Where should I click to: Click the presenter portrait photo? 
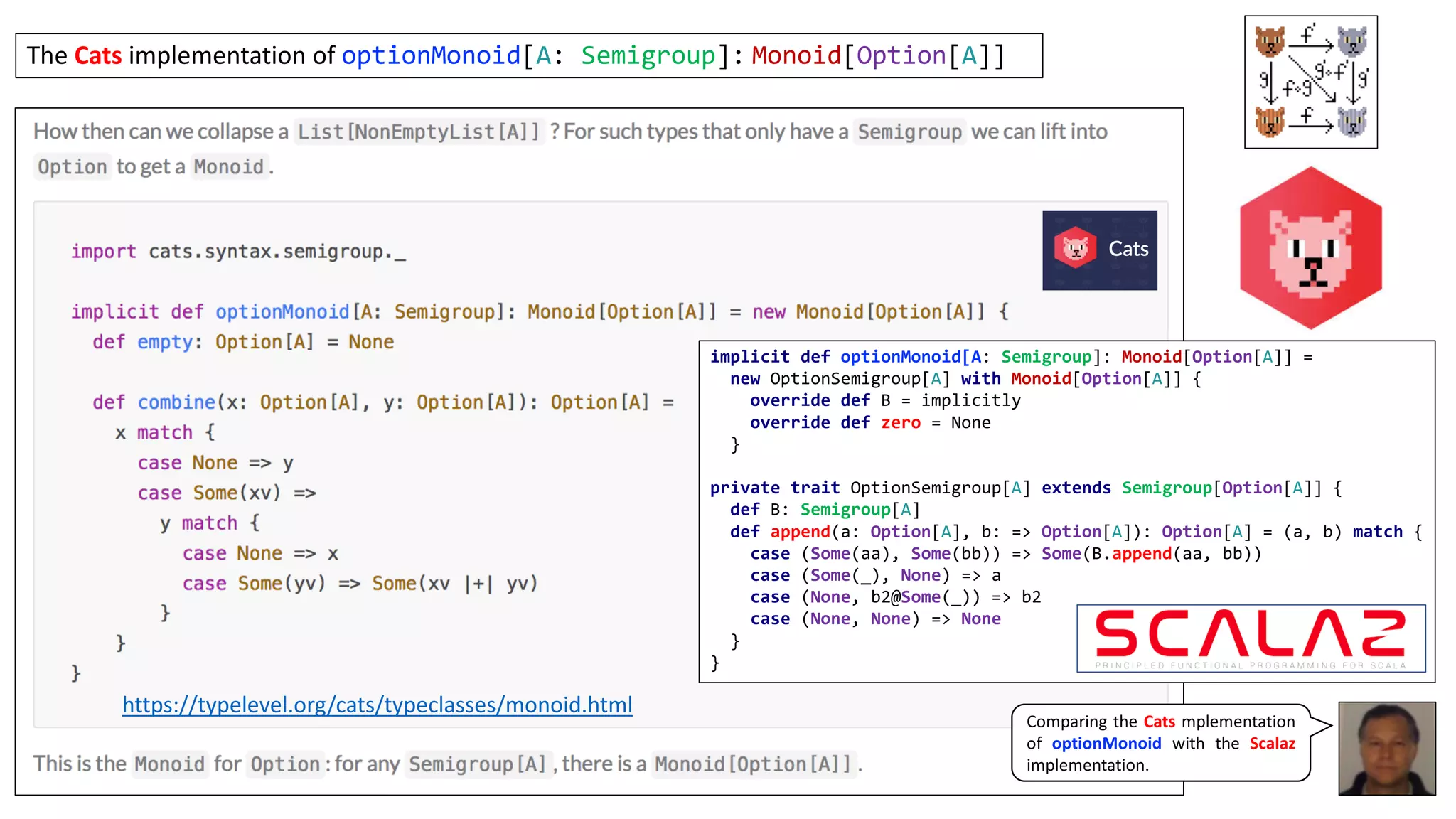[x=1386, y=748]
